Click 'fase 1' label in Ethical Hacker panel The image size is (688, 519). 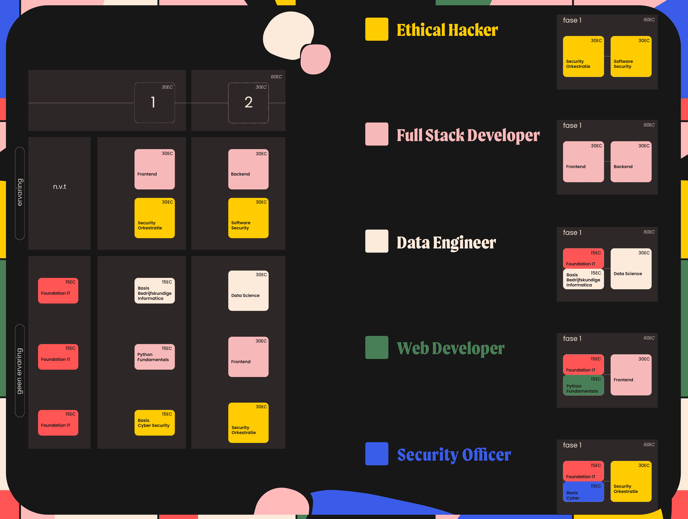point(572,20)
